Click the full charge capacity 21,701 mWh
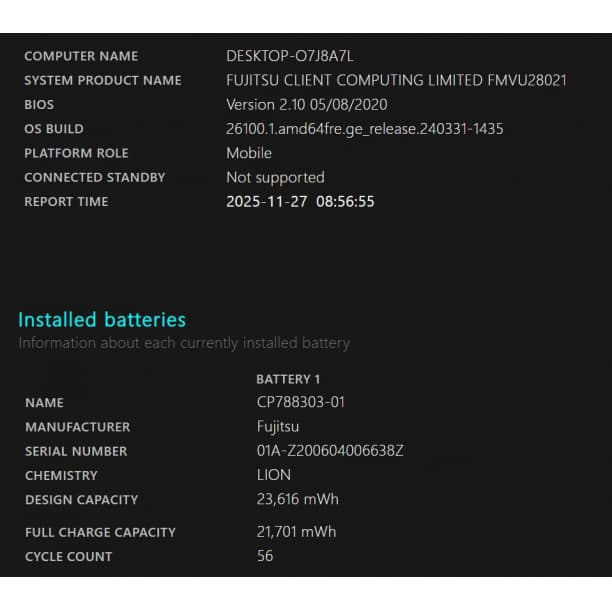Screen dimensions: 612x612 296,532
